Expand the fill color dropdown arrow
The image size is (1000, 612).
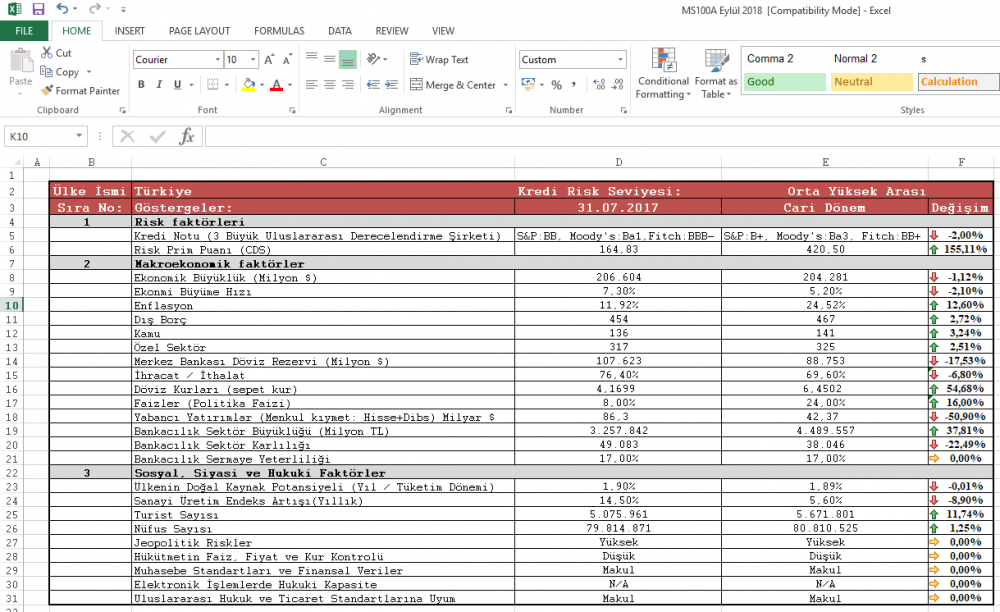[x=262, y=85]
